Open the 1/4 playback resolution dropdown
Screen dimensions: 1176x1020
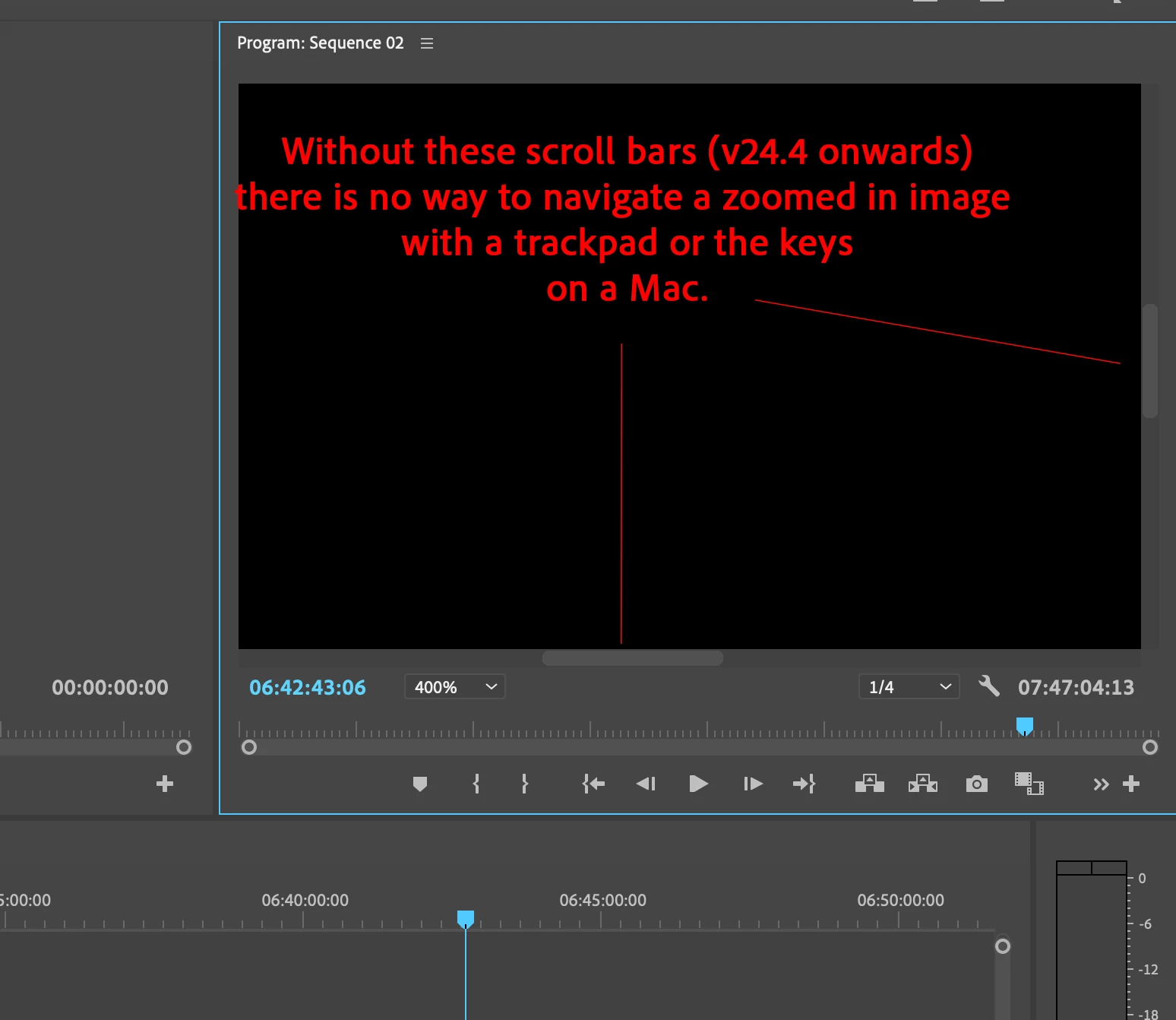coord(909,687)
